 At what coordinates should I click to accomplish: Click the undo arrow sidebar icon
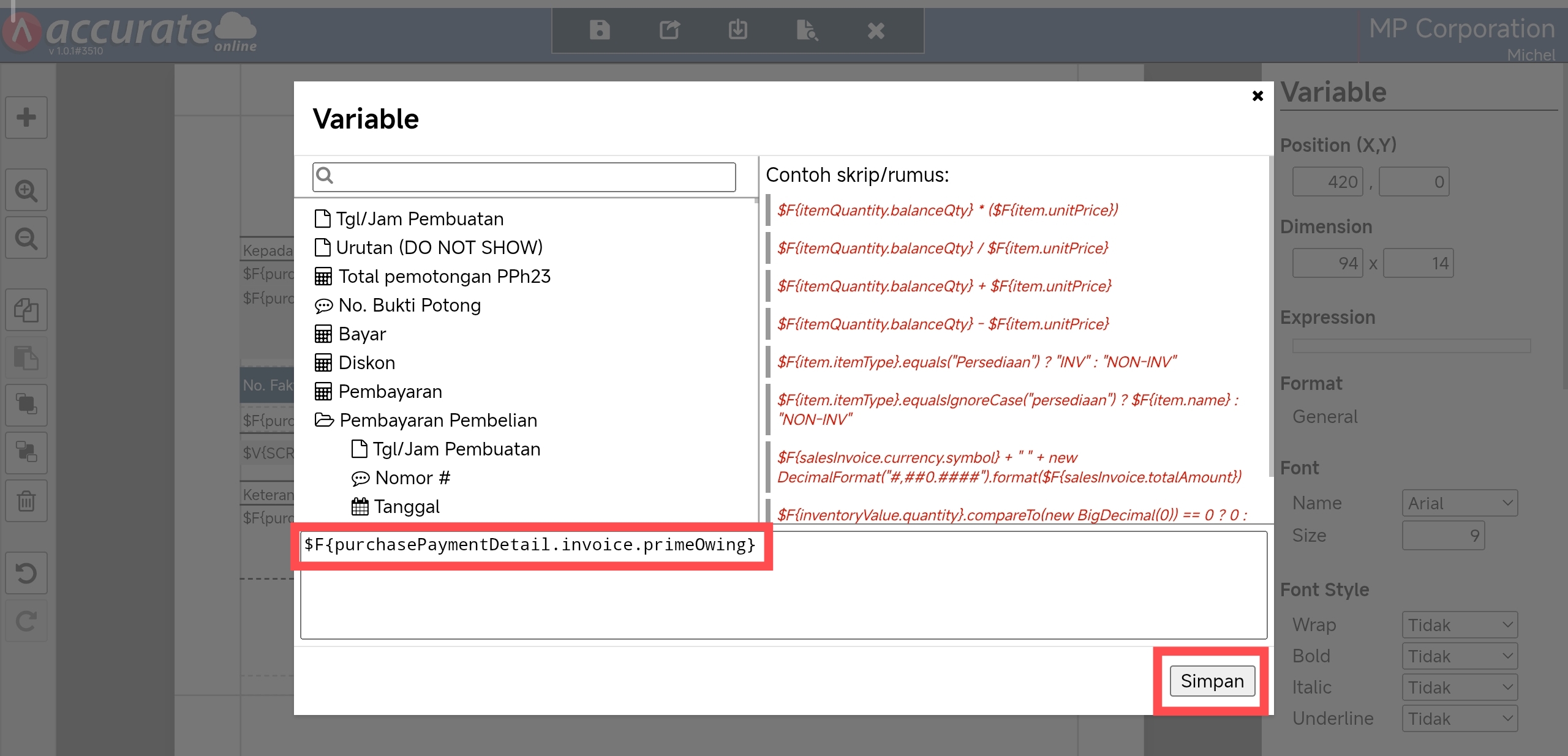tap(26, 574)
